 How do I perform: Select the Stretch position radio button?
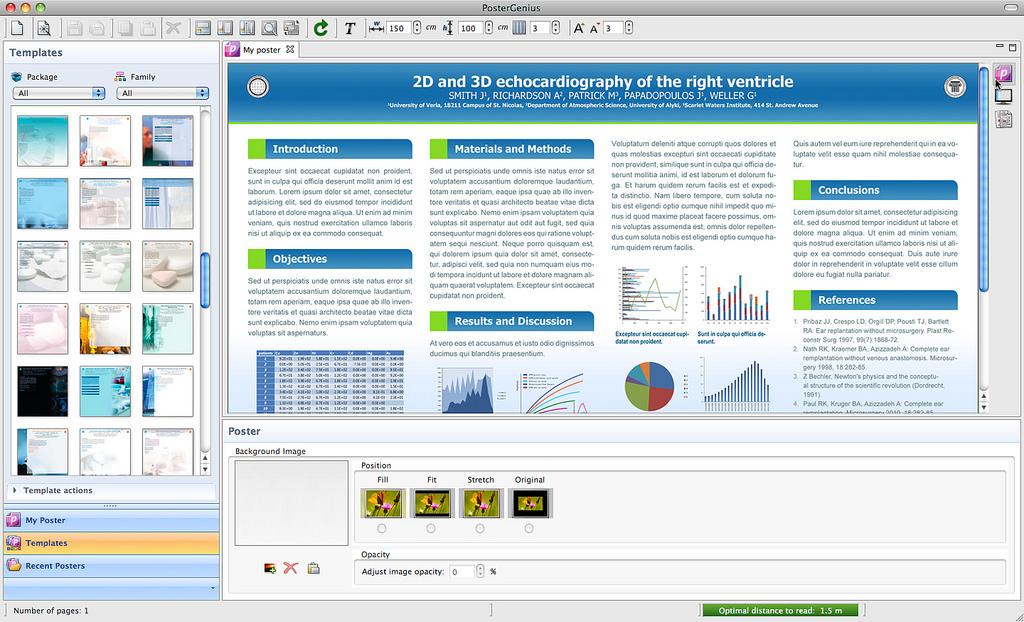pyautogui.click(x=480, y=528)
